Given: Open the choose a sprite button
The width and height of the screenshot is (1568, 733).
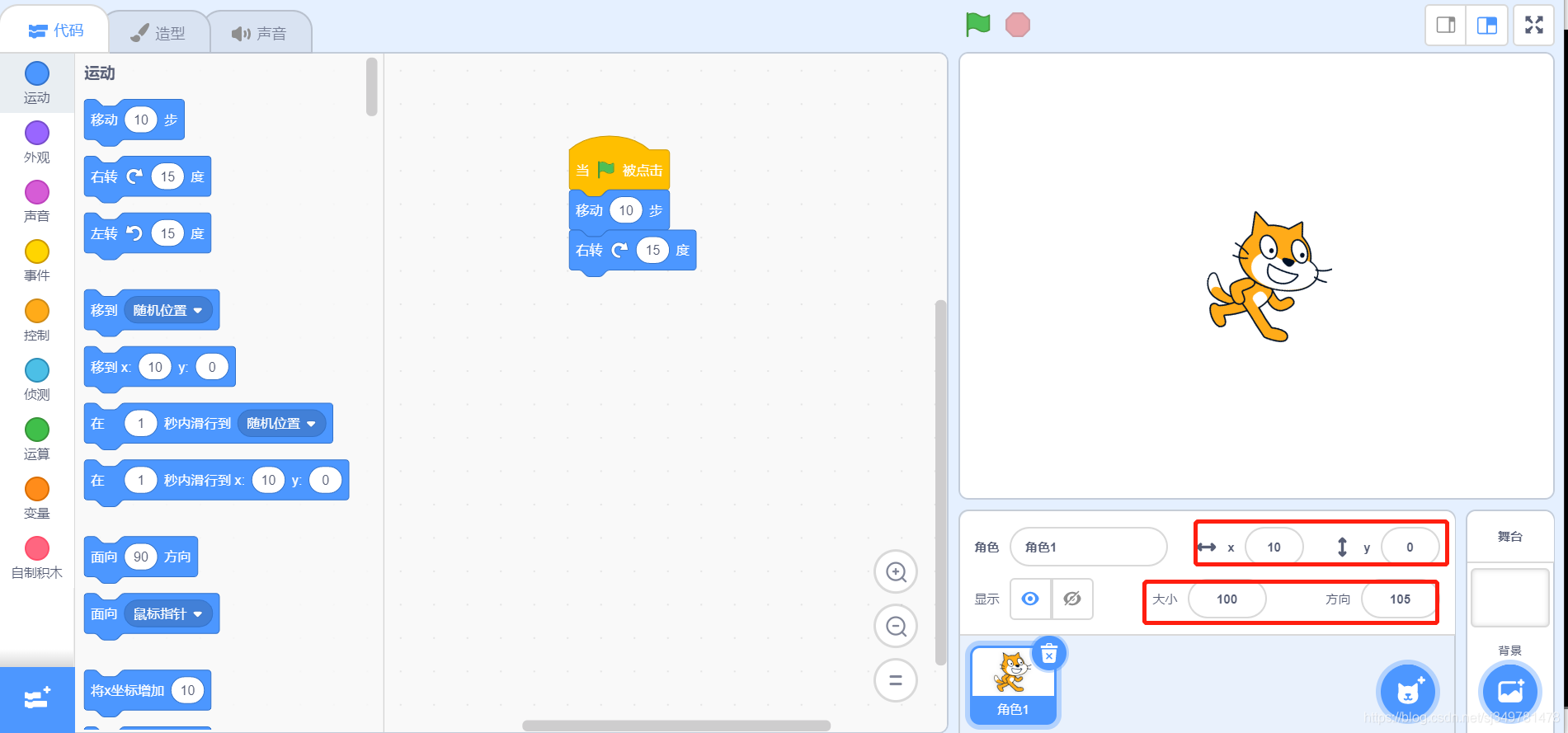Looking at the screenshot, I should click(x=1408, y=692).
